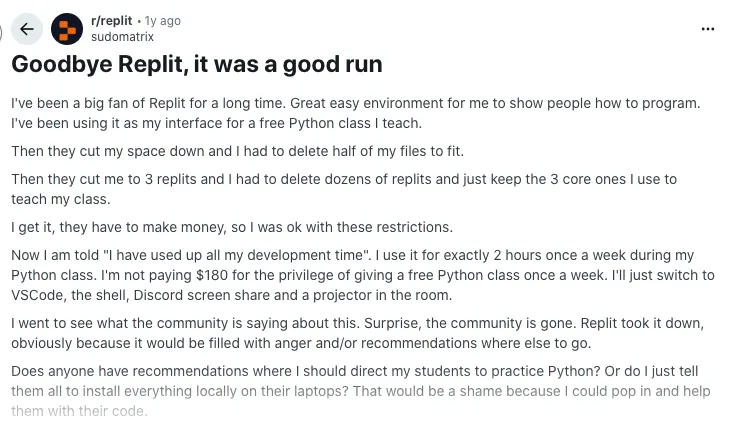Screen dimensions: 738x436
Task: Open sudomatrix's user profile
Action: (x=122, y=37)
